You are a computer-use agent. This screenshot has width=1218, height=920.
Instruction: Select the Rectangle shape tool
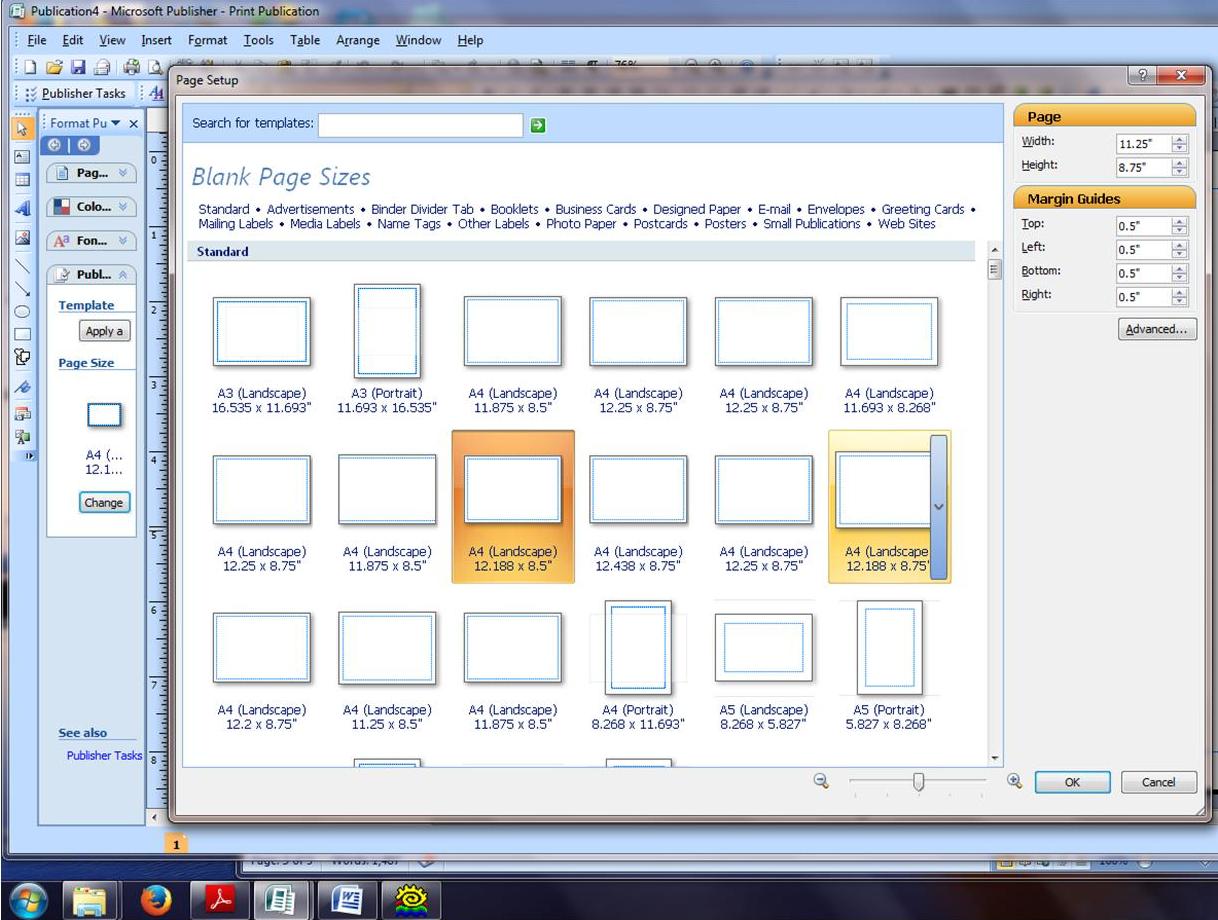[22, 334]
